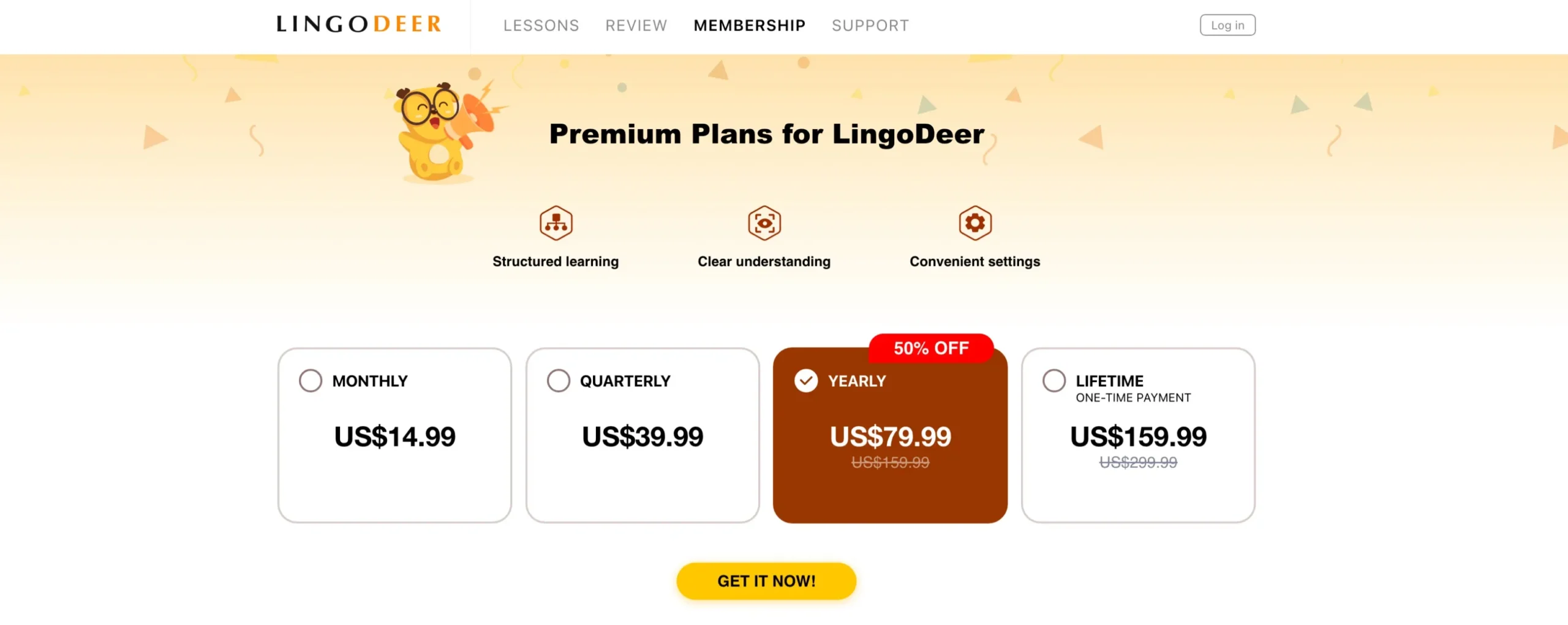This screenshot has height=625, width=1568.
Task: Open the Membership nav item
Action: pos(749,26)
